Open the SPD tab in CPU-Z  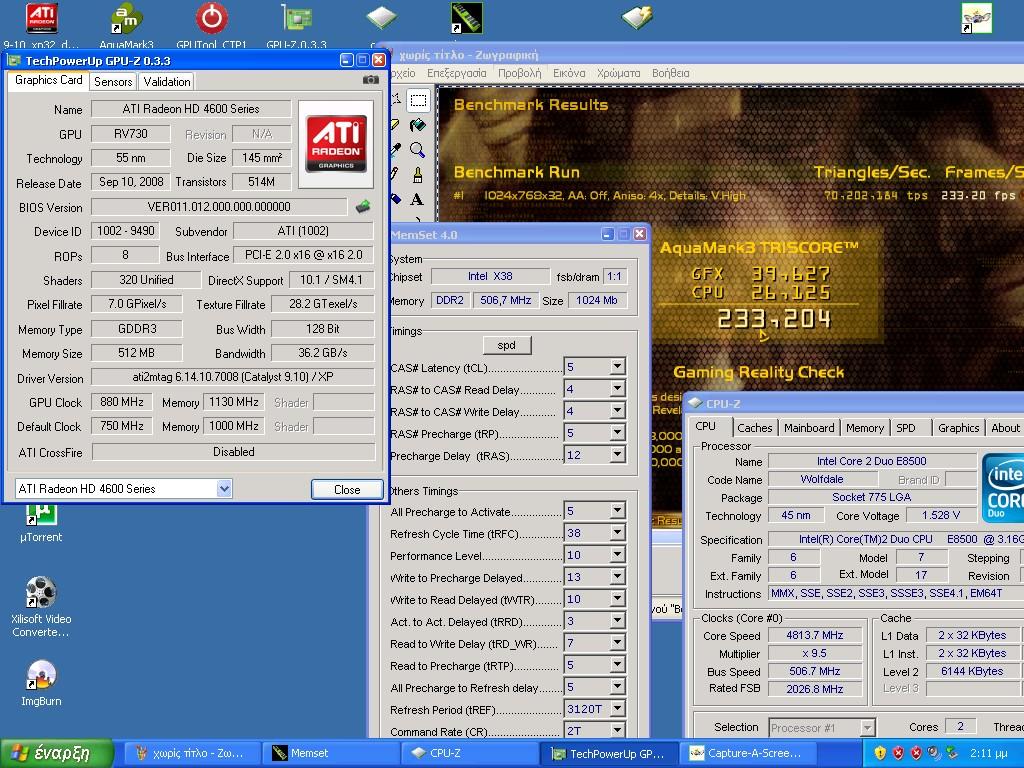(906, 428)
